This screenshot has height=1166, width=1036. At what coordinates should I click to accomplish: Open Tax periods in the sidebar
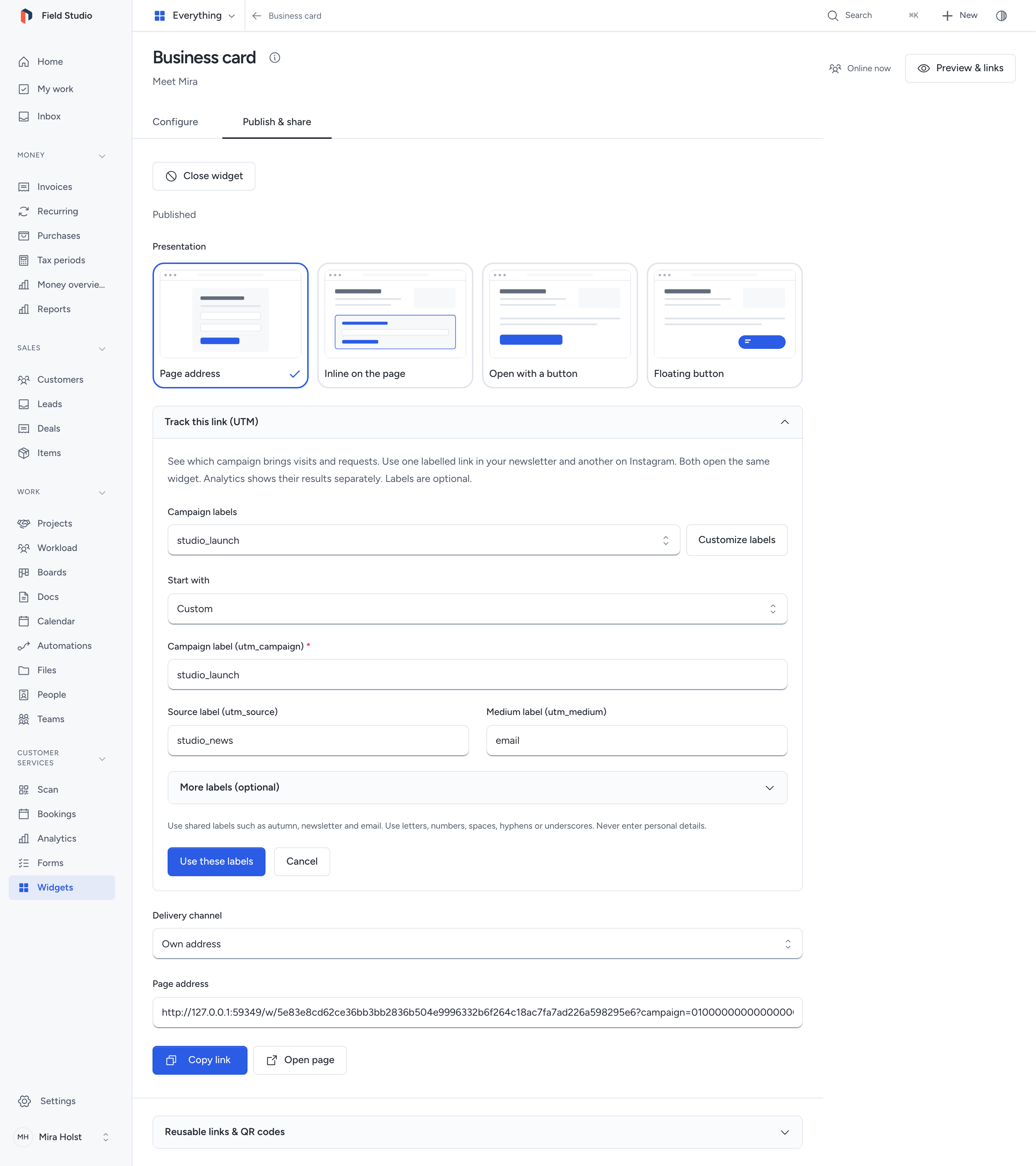[62, 260]
